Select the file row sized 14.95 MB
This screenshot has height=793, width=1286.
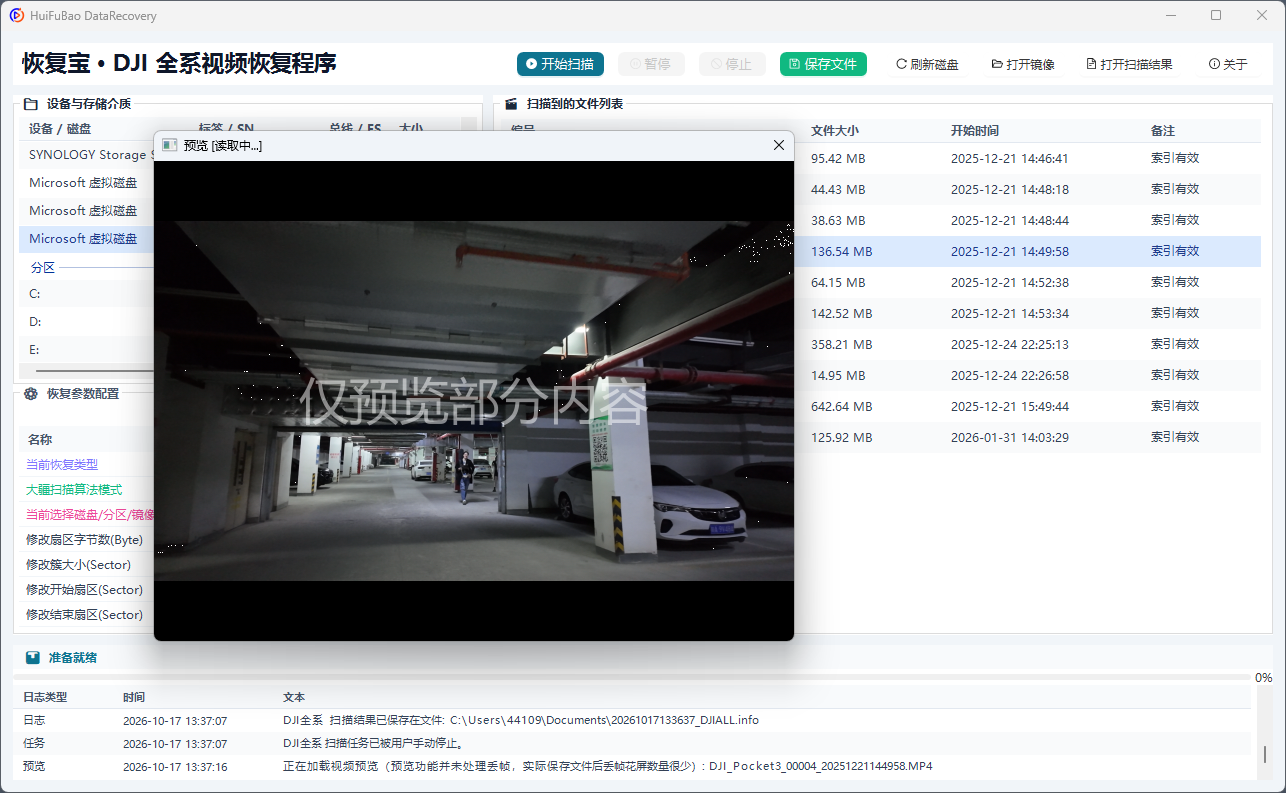click(1027, 375)
